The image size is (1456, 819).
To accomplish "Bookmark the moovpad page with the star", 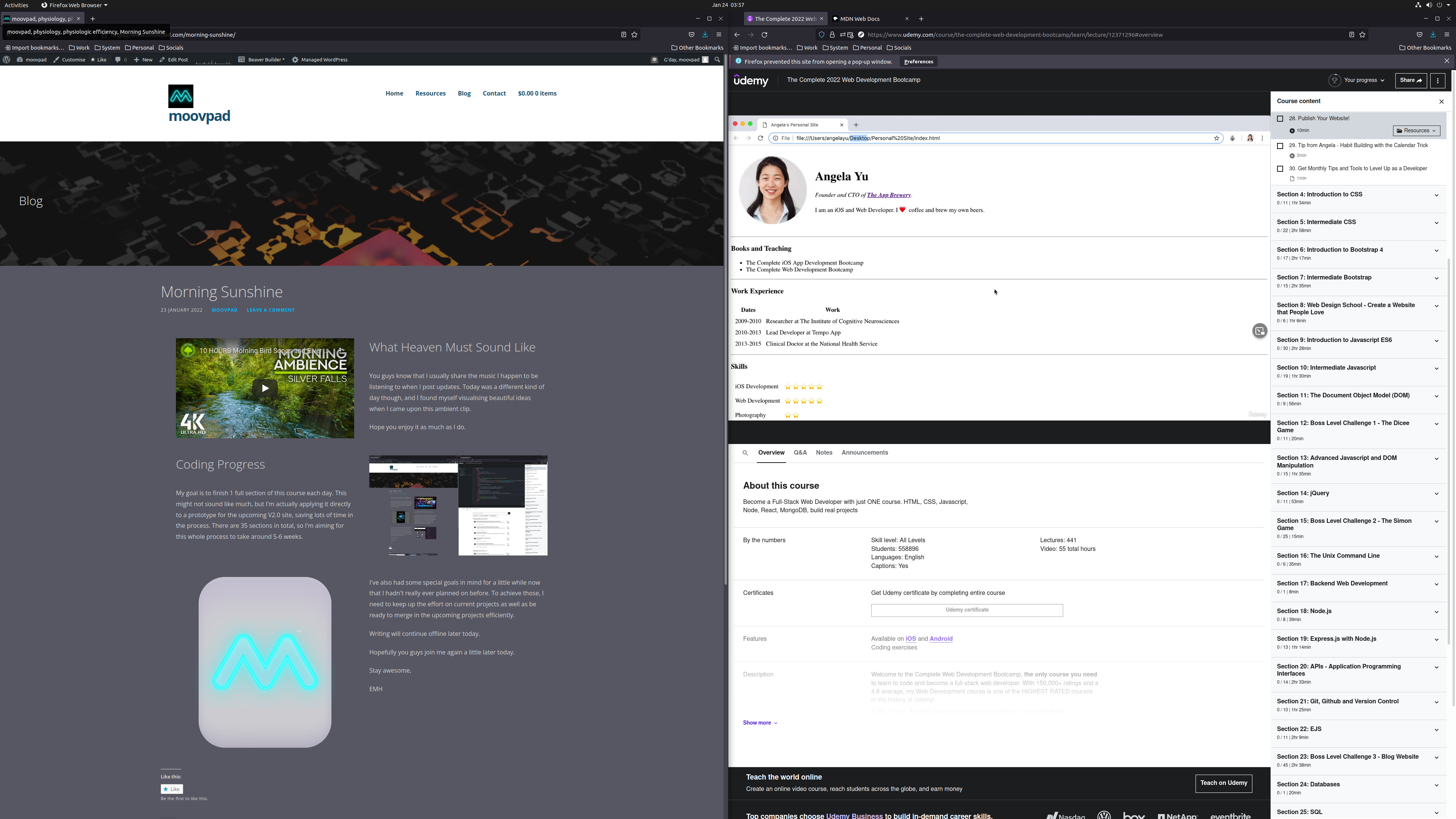I will click(x=634, y=35).
